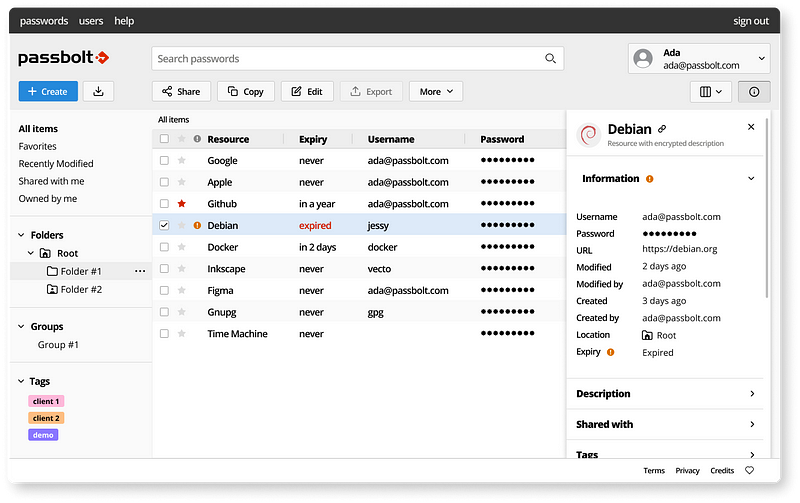Uncheck the Debian row checkbox
Image resolution: width=800 pixels, height=503 pixels.
click(x=164, y=225)
